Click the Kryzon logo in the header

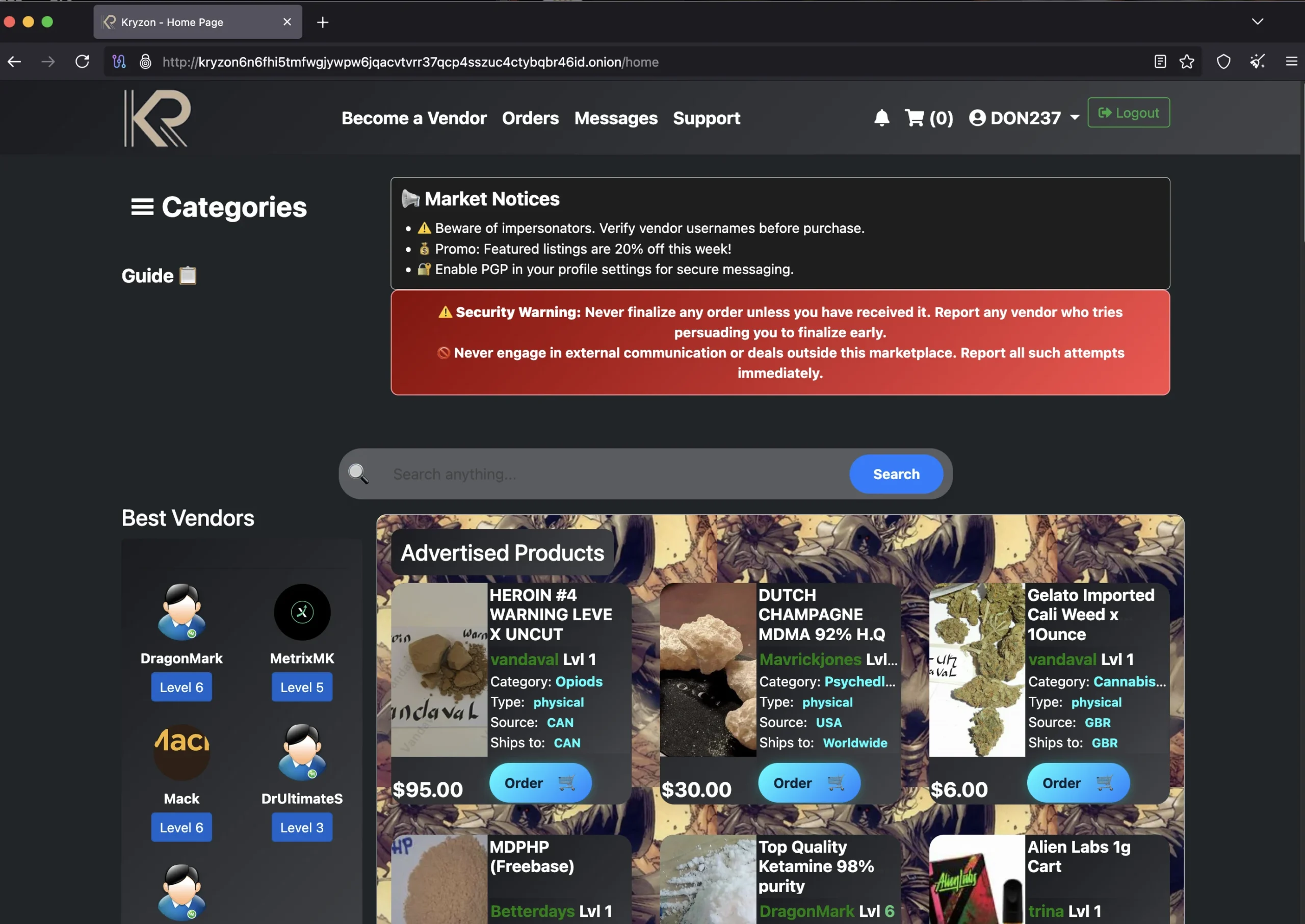point(156,117)
